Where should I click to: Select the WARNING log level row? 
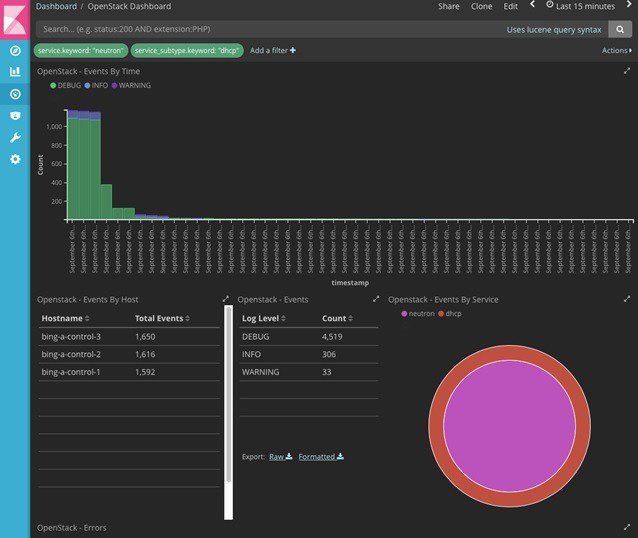coord(309,372)
